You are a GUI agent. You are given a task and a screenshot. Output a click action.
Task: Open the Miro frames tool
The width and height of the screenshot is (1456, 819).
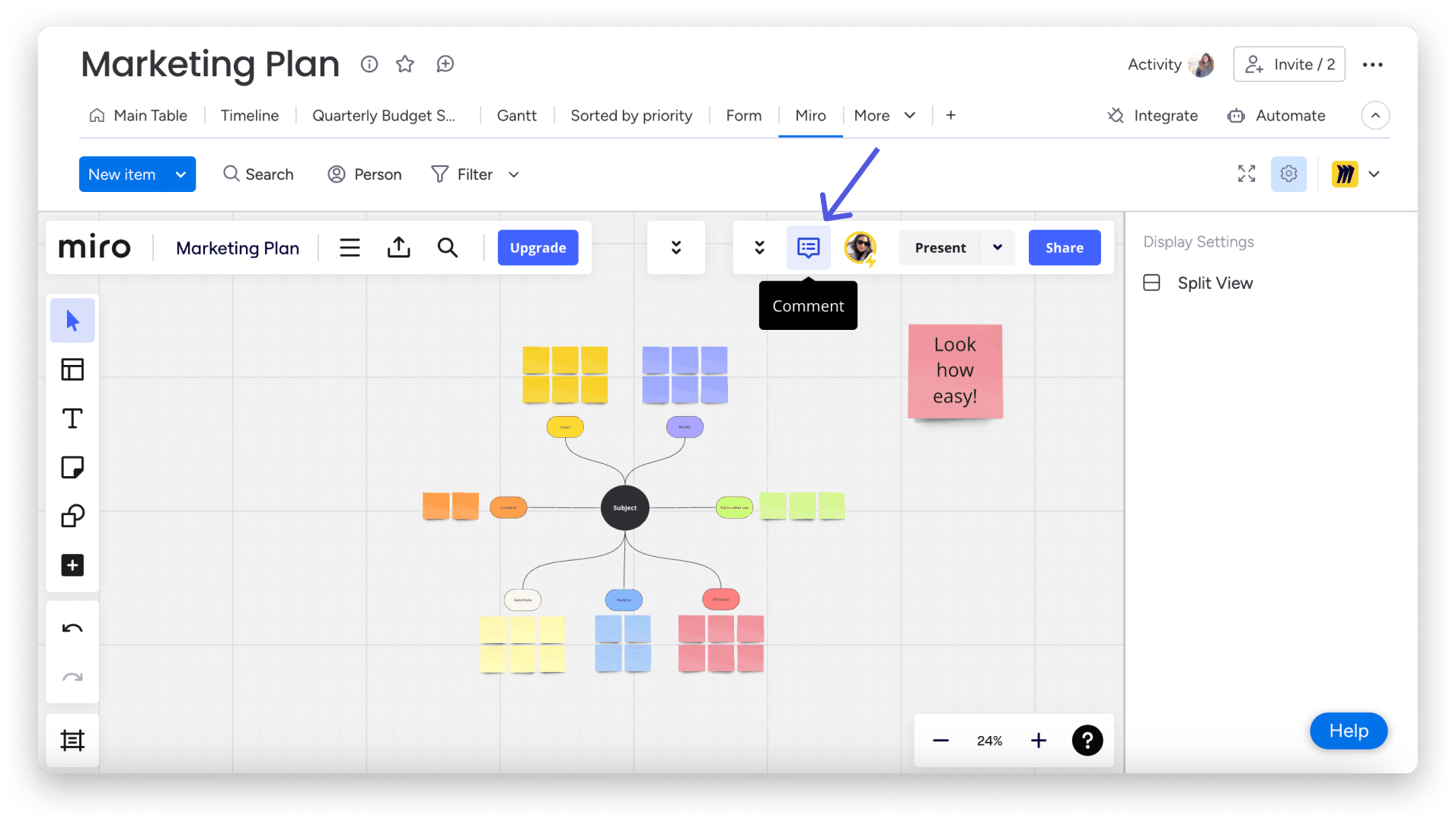coord(72,741)
